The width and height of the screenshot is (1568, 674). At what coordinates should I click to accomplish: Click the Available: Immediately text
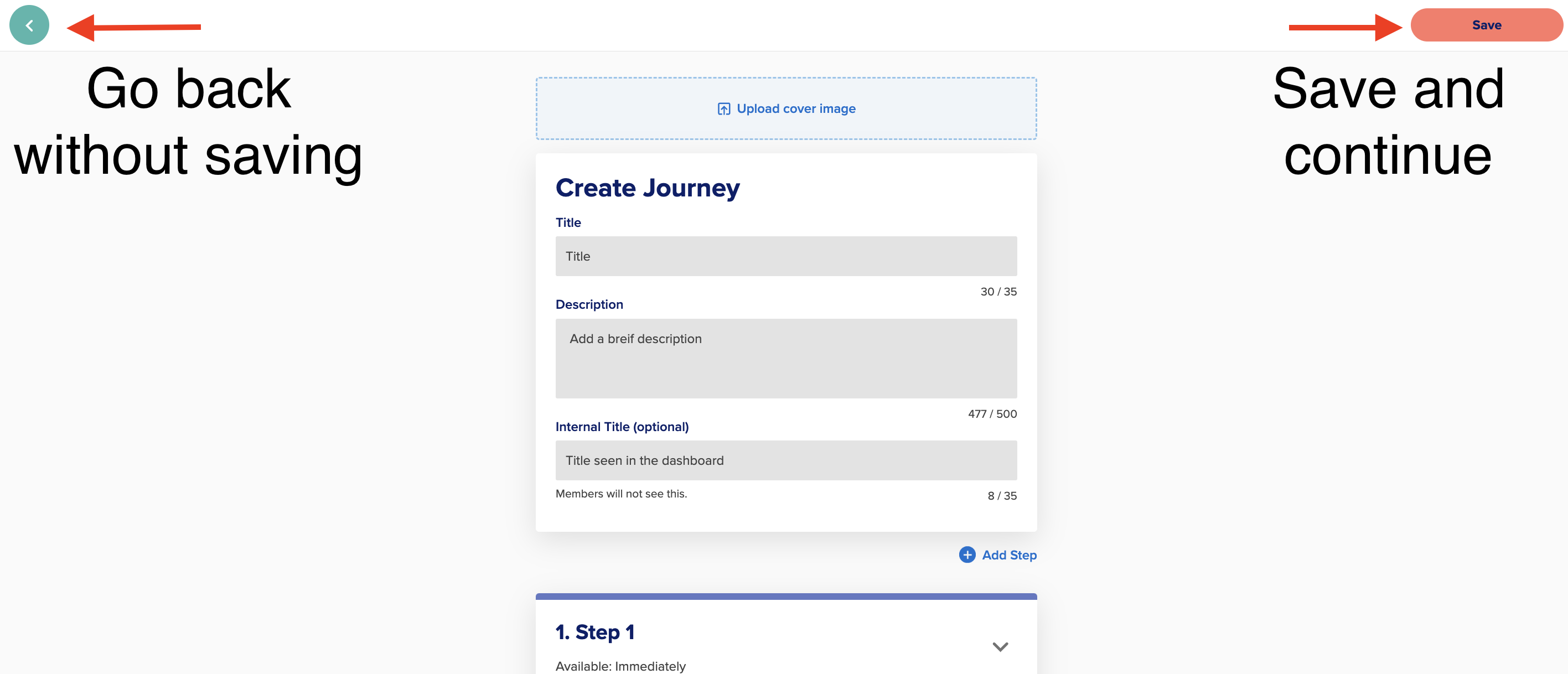[620, 666]
